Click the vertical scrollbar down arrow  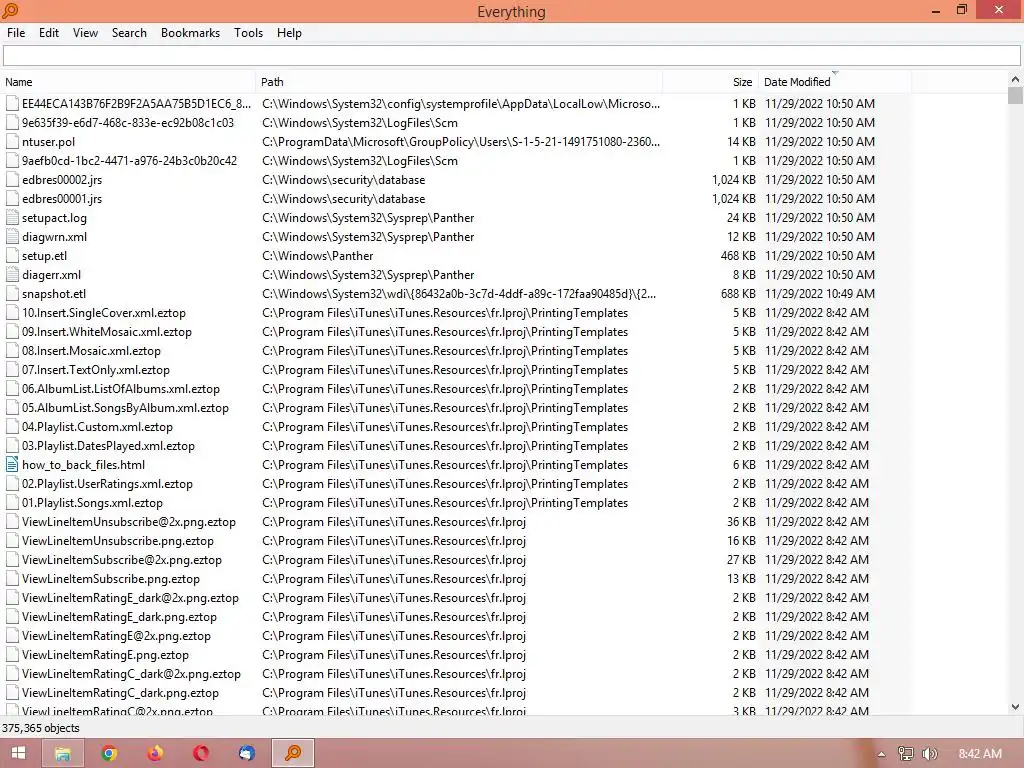[x=1015, y=707]
